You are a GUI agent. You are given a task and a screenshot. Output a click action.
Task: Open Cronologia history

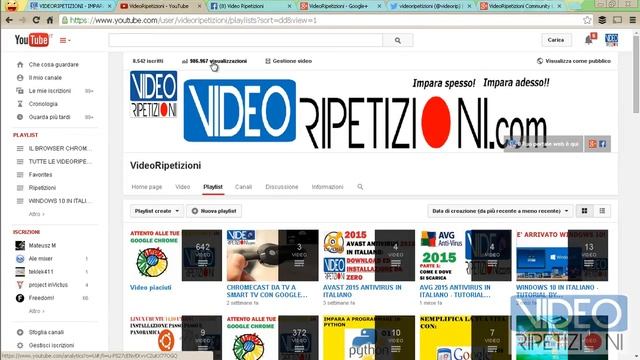[43, 104]
